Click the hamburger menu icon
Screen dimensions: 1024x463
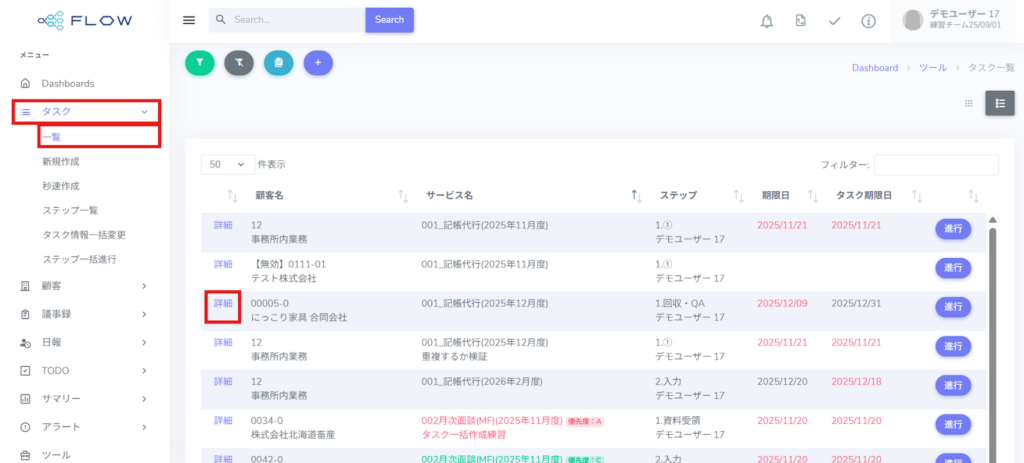pos(189,20)
